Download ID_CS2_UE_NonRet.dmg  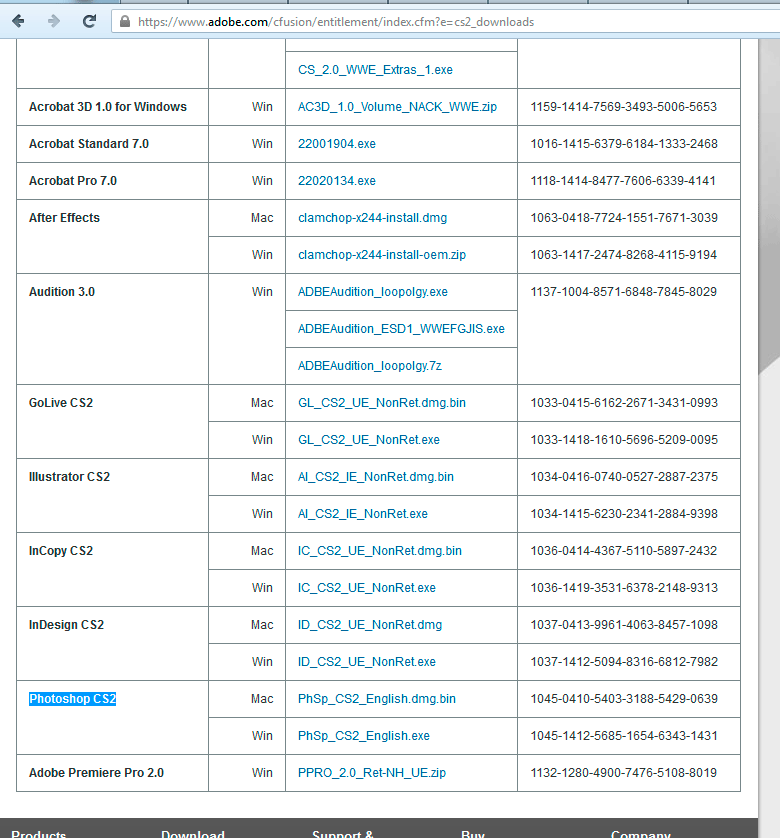[x=370, y=625]
